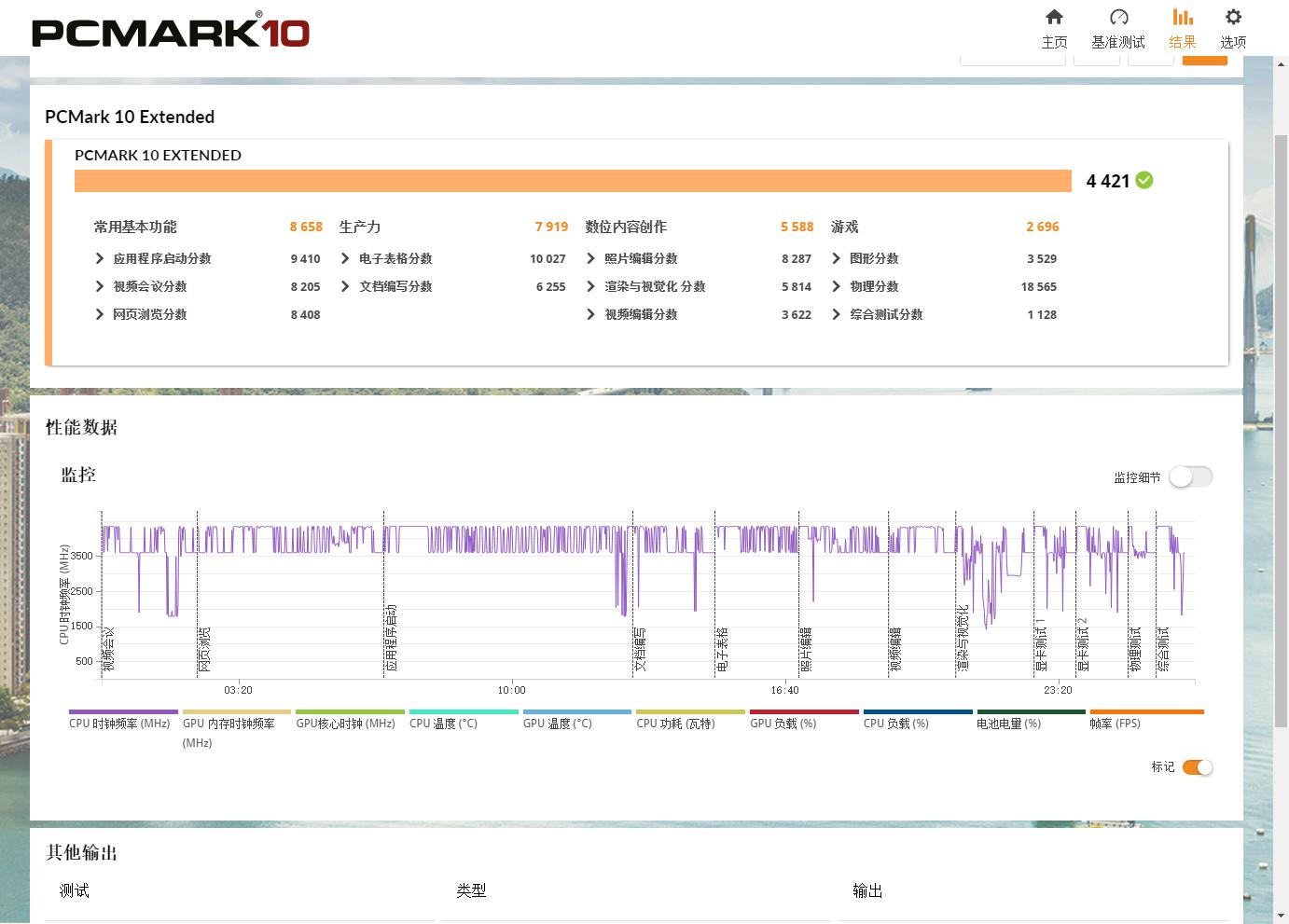Click the 视频会议 chart marker

point(109,649)
